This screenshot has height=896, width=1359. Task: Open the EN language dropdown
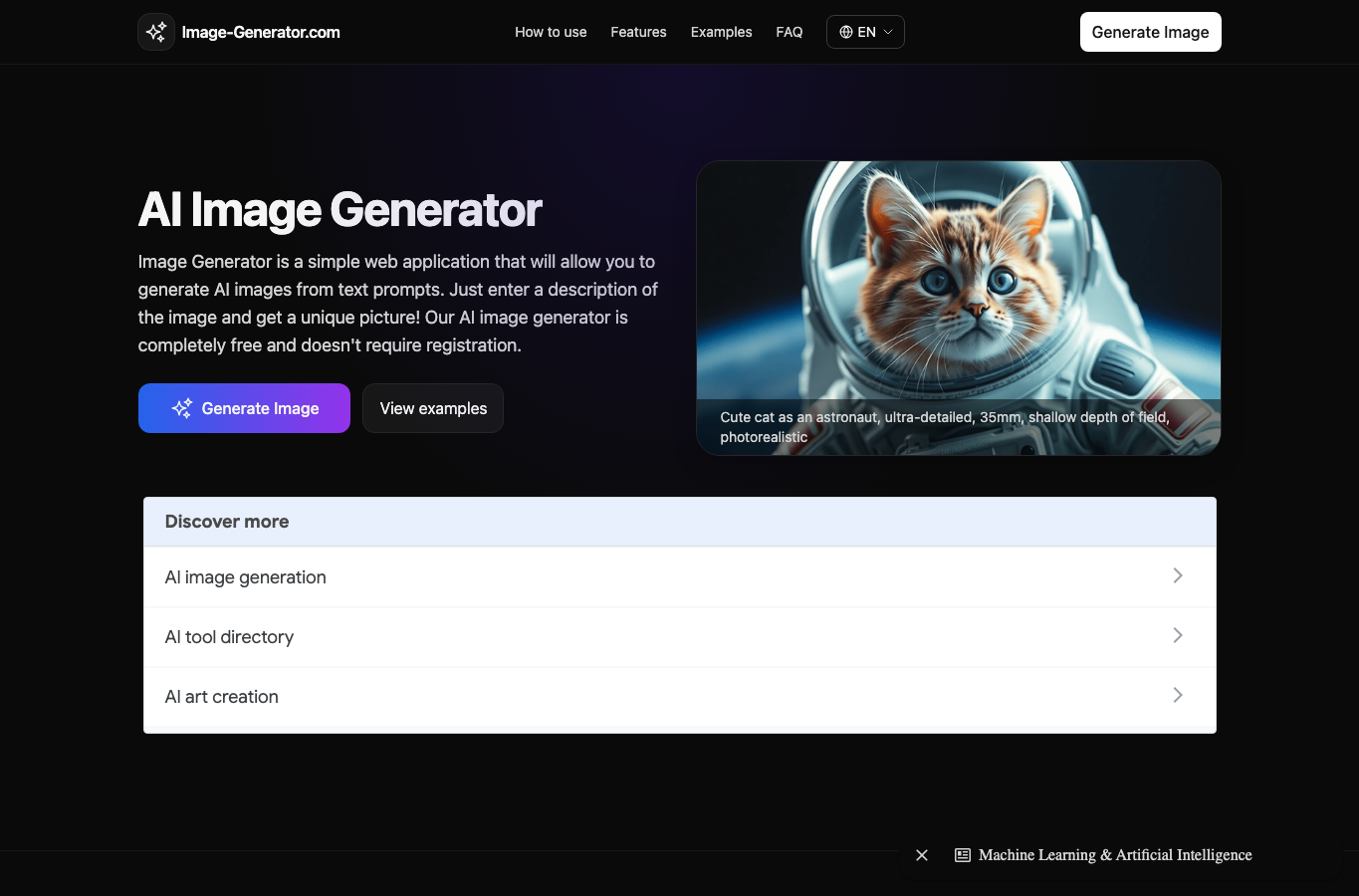[865, 32]
